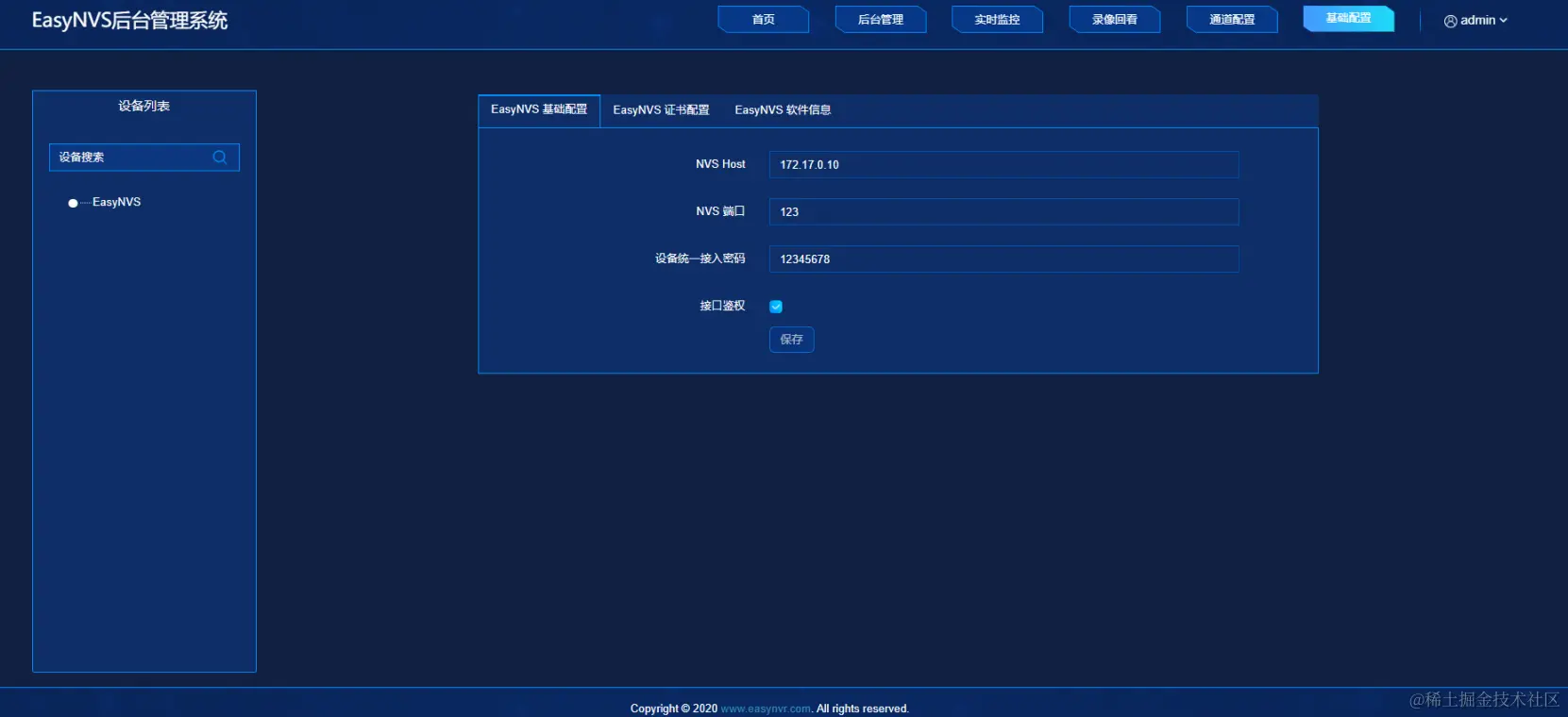Switch to 通道配置 navigation item

click(x=1232, y=20)
